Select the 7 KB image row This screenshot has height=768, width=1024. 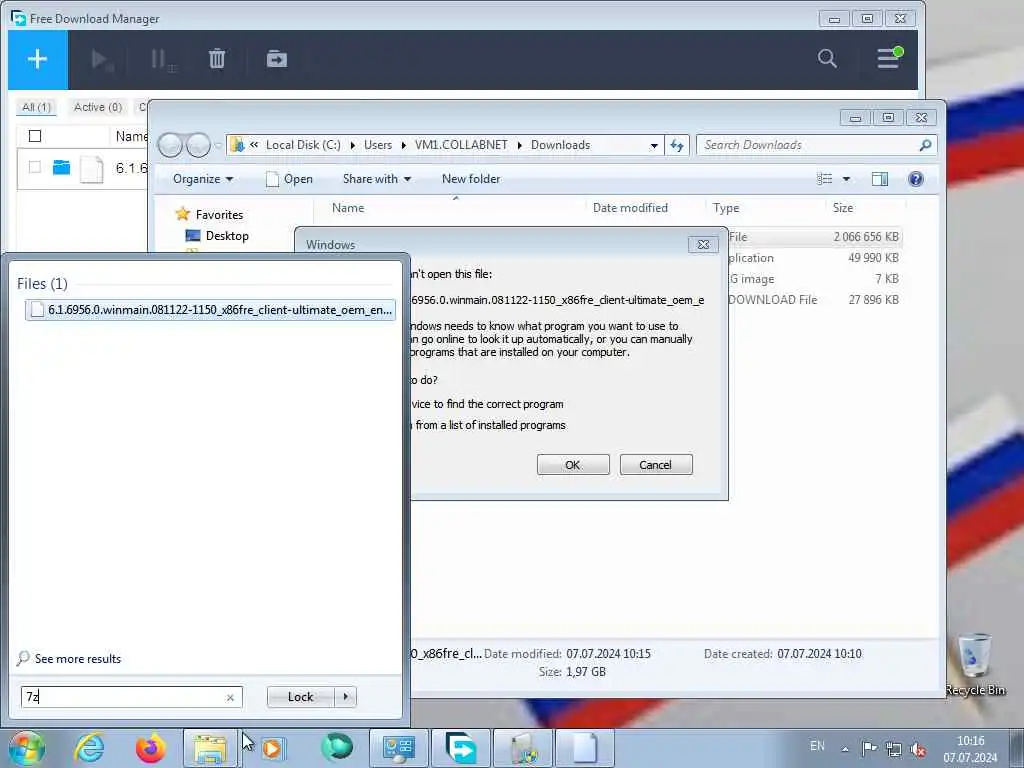click(816, 279)
